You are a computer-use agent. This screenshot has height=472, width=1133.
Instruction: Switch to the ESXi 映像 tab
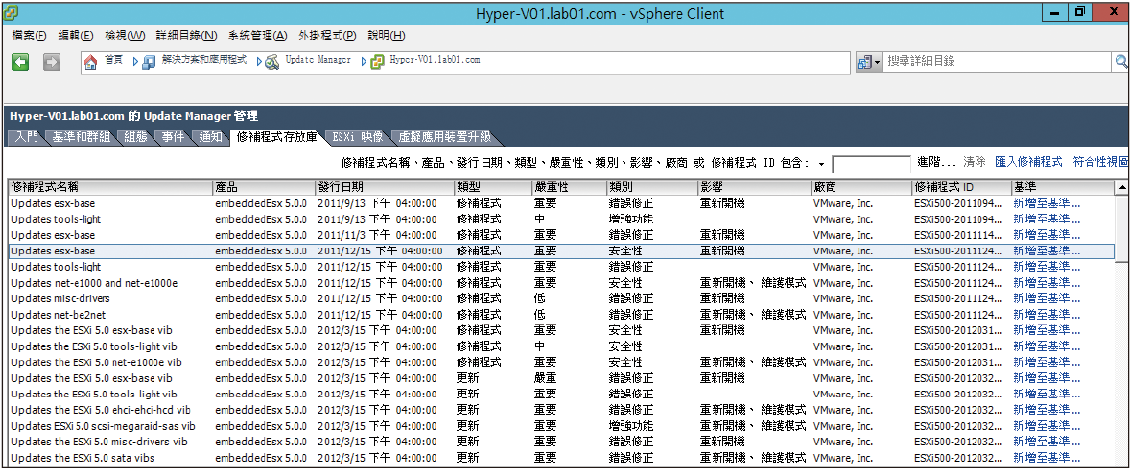(358, 137)
